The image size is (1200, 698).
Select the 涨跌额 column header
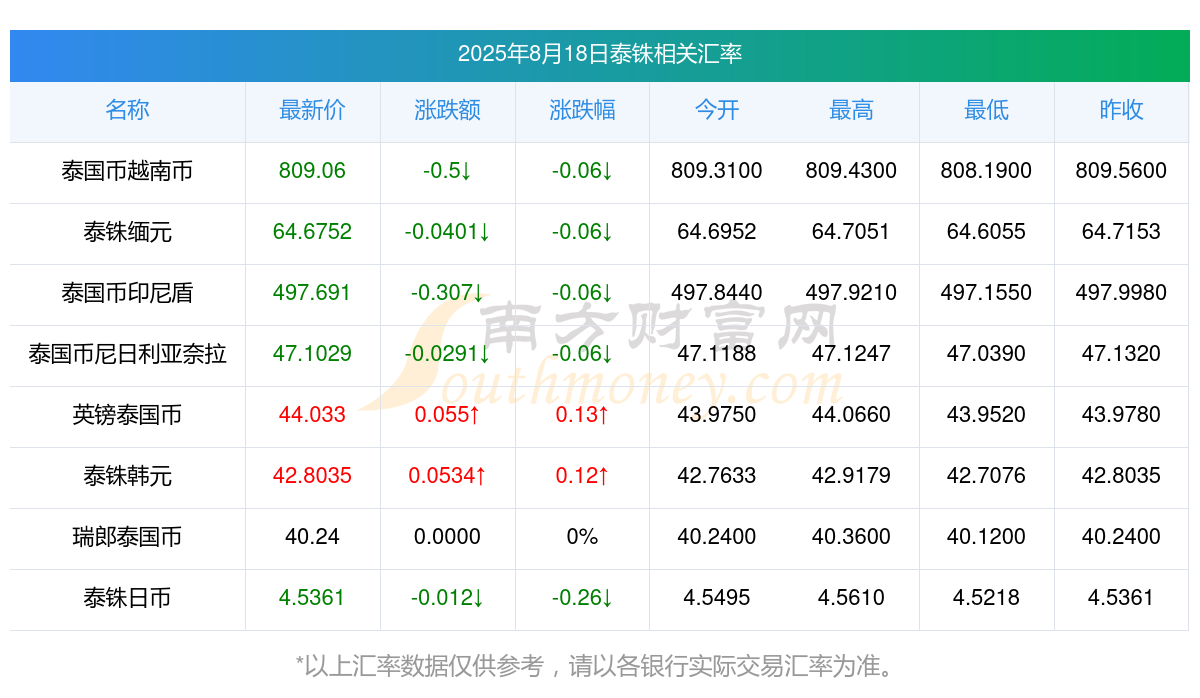(x=447, y=111)
